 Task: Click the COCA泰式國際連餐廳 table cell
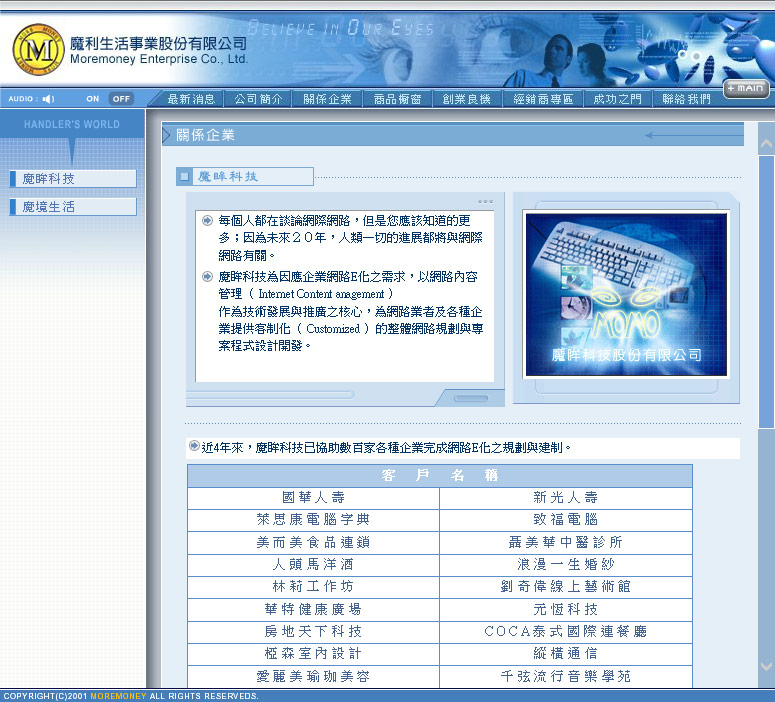coord(565,632)
